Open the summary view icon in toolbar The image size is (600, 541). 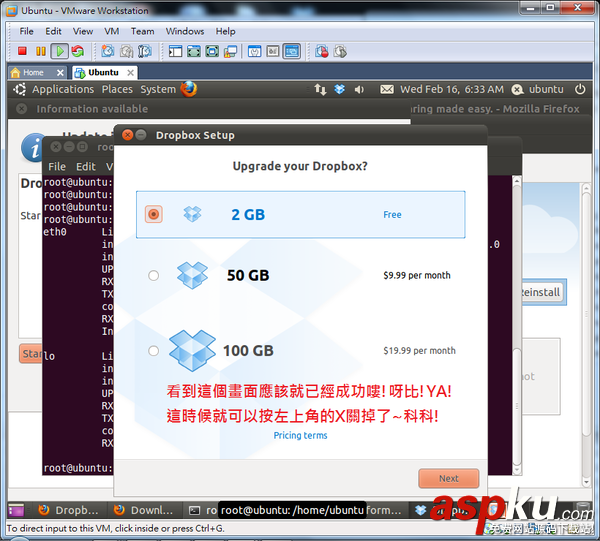(254, 51)
